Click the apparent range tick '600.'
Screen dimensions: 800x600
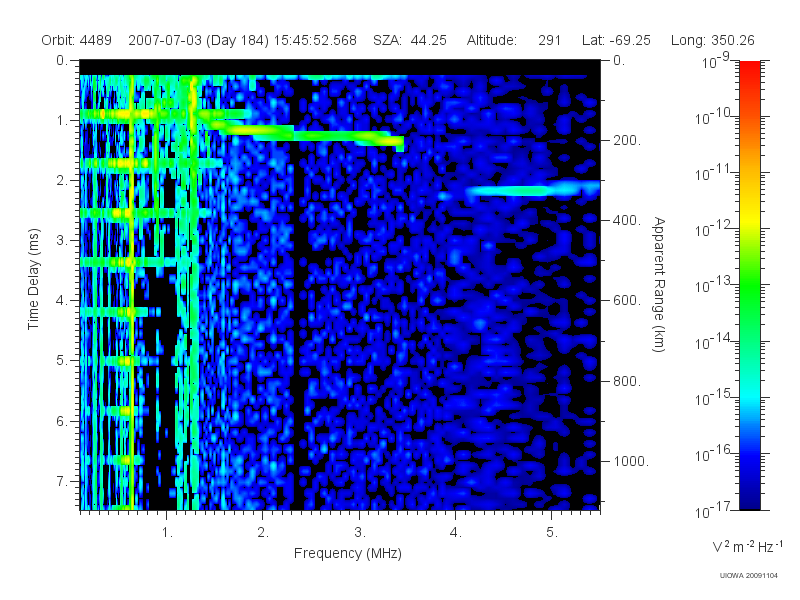pyautogui.click(x=627, y=301)
